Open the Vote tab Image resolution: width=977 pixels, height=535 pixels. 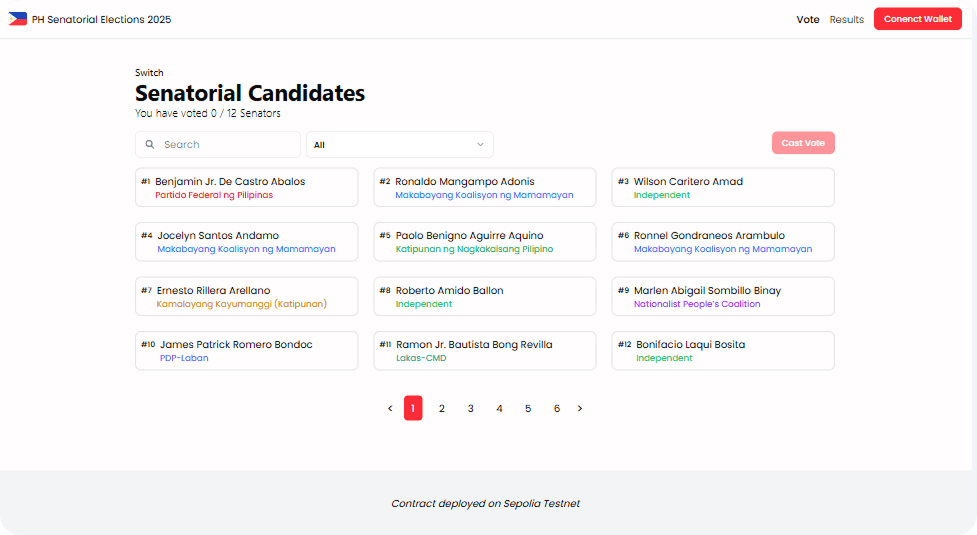pos(807,19)
